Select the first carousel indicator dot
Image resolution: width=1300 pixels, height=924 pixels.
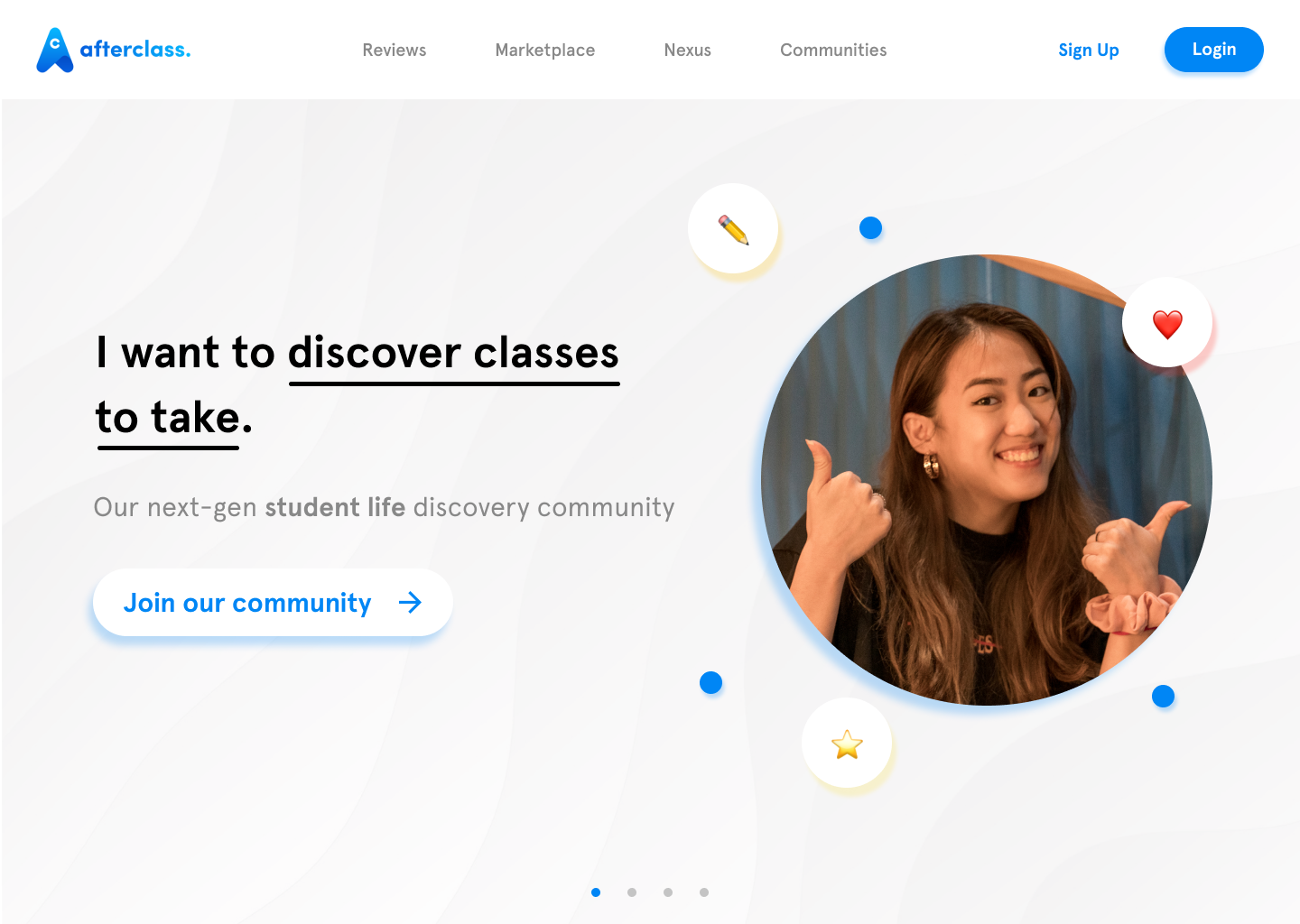point(596,892)
